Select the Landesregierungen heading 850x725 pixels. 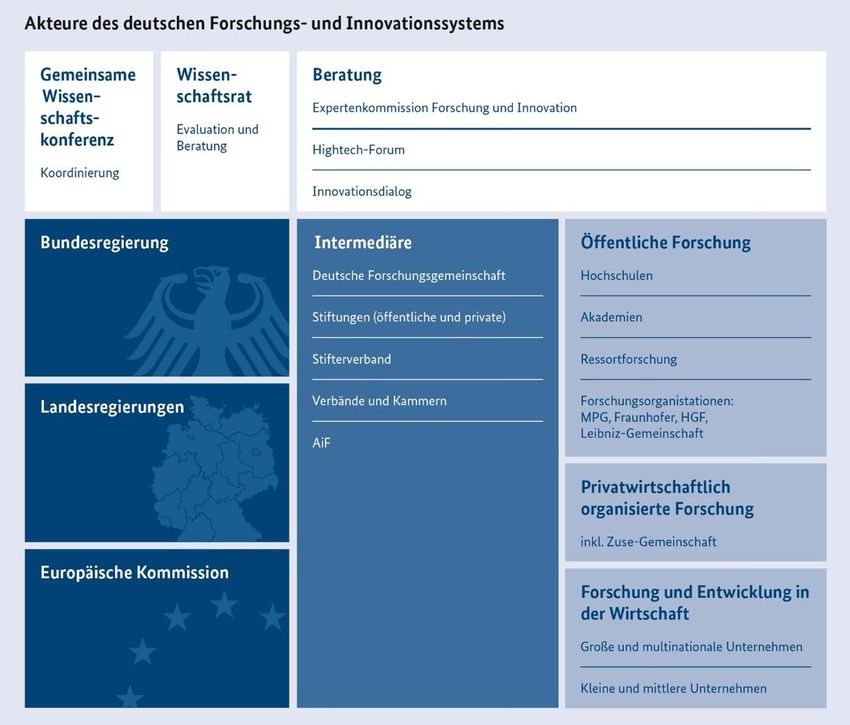tap(112, 407)
